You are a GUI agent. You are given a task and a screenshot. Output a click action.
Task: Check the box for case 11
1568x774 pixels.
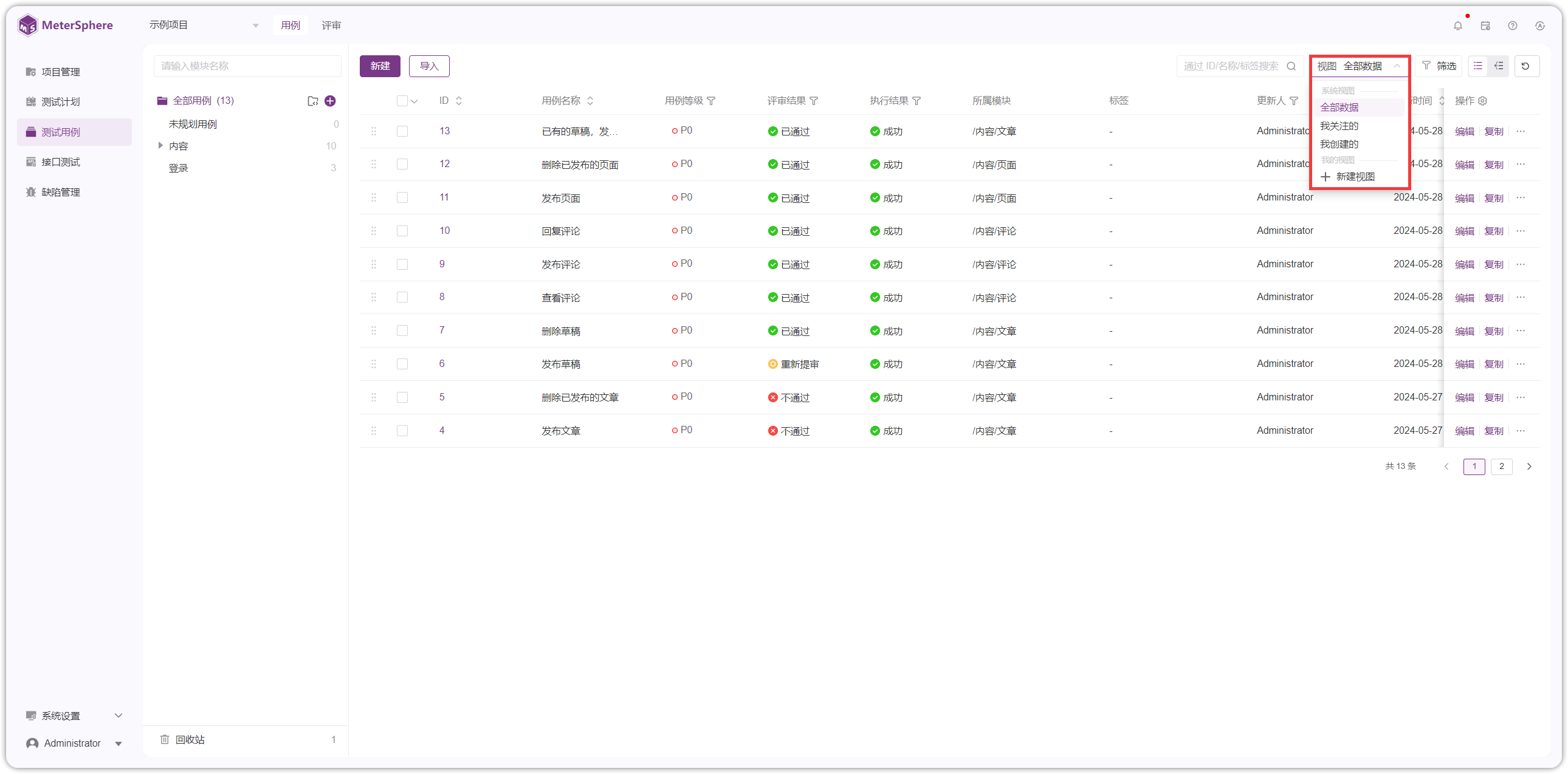pyautogui.click(x=402, y=198)
